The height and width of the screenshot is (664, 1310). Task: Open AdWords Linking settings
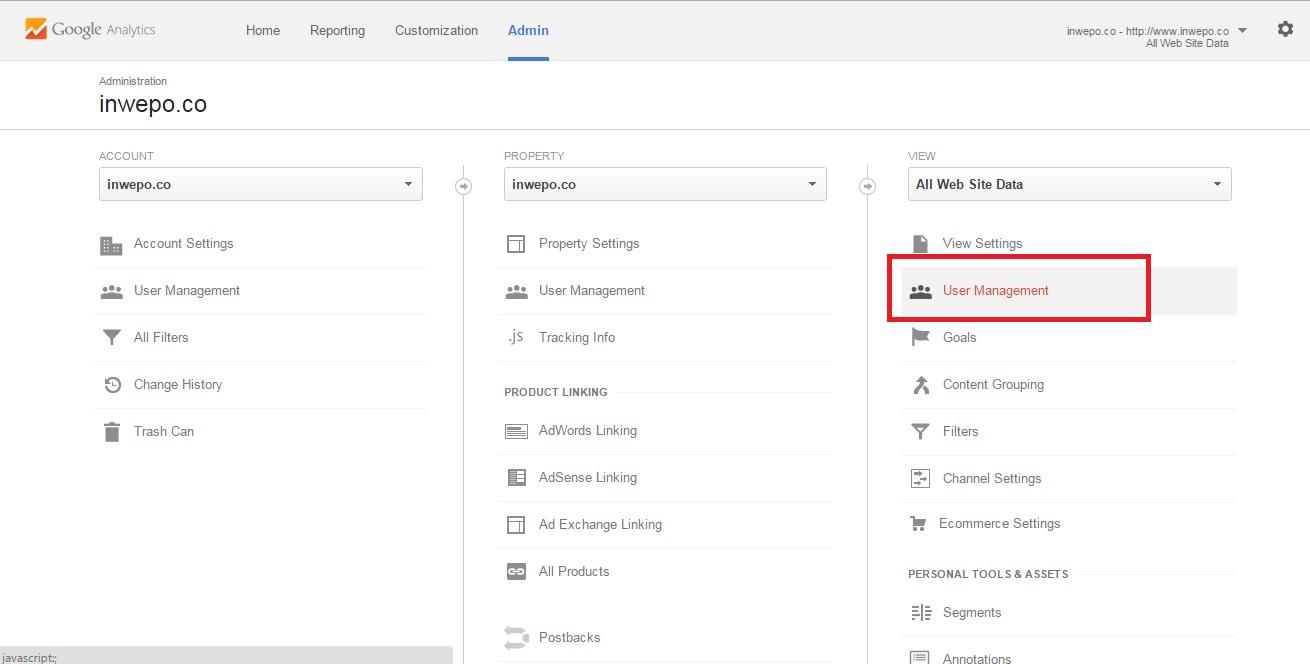[x=587, y=431]
